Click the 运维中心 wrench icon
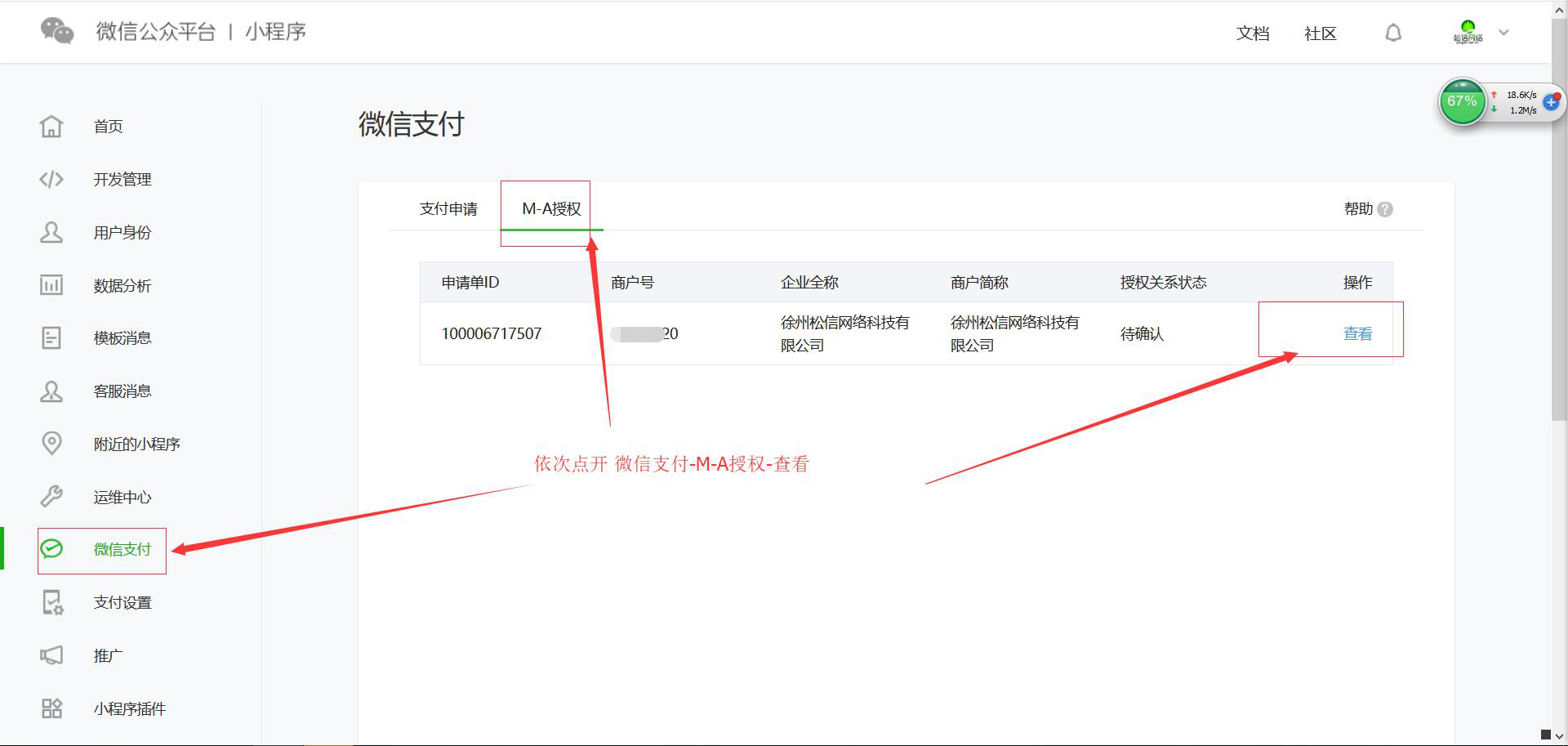This screenshot has height=746, width=1568. point(51,496)
